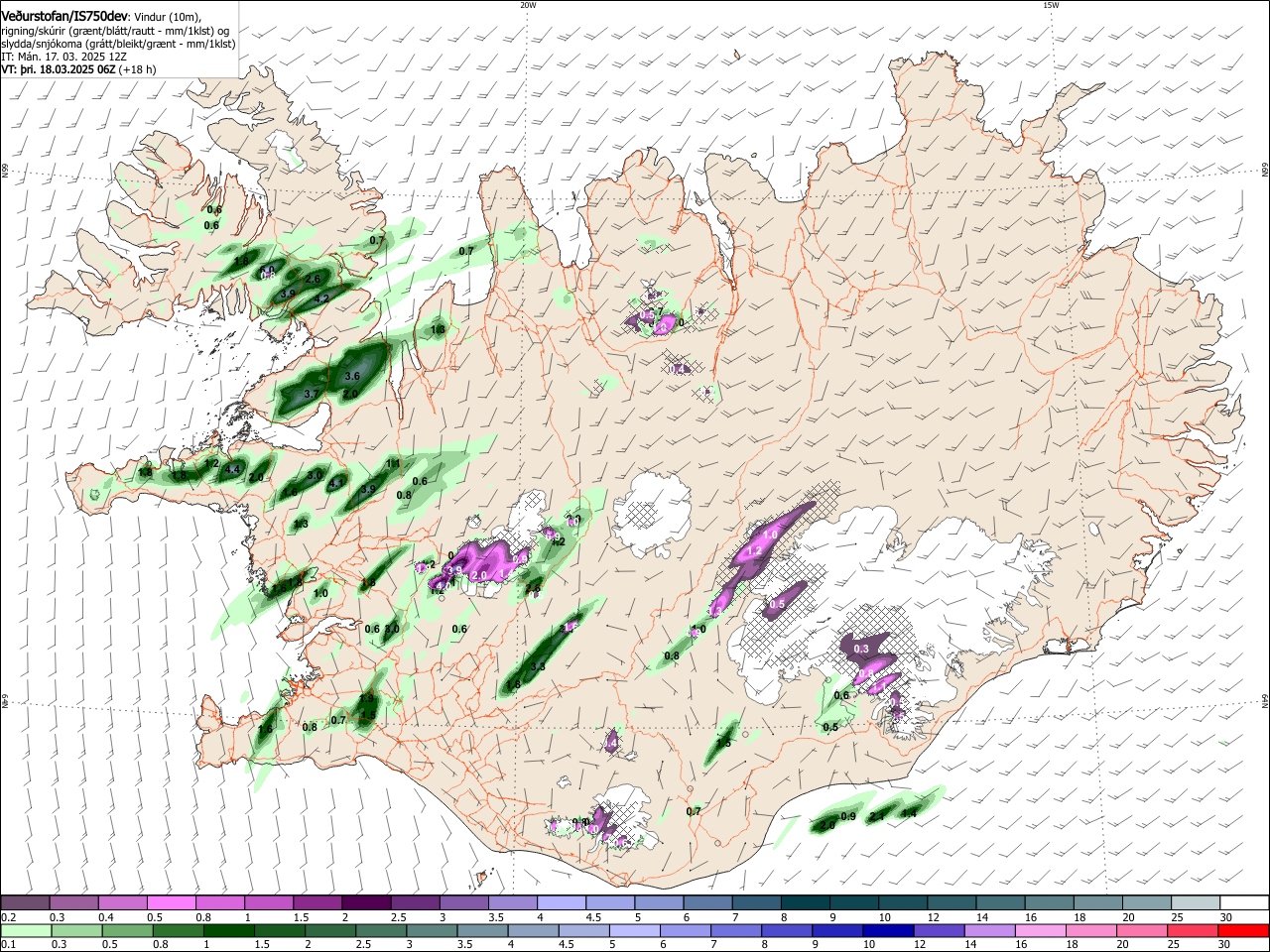This screenshot has height=952, width=1270.
Task: Click the 15W longitude label
Action: tap(1051, 5)
